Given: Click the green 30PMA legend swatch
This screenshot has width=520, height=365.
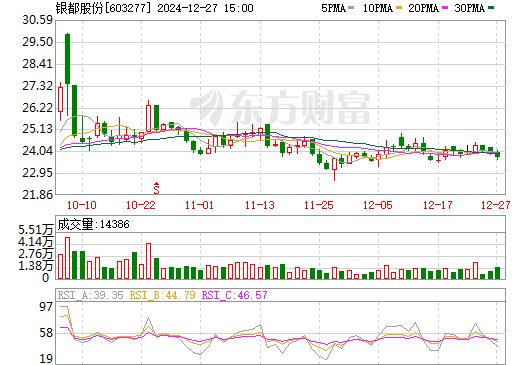Looking at the screenshot, I should pyautogui.click(x=491, y=8).
